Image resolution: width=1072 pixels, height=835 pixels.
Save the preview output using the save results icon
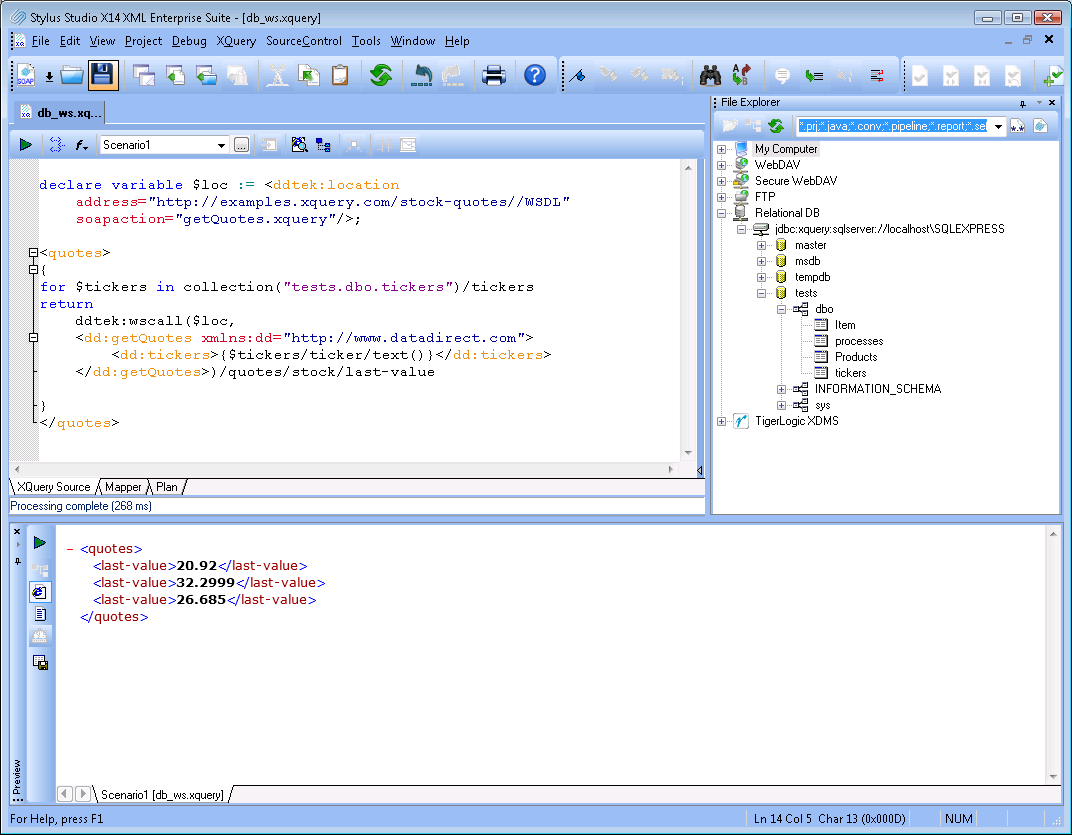(40, 662)
